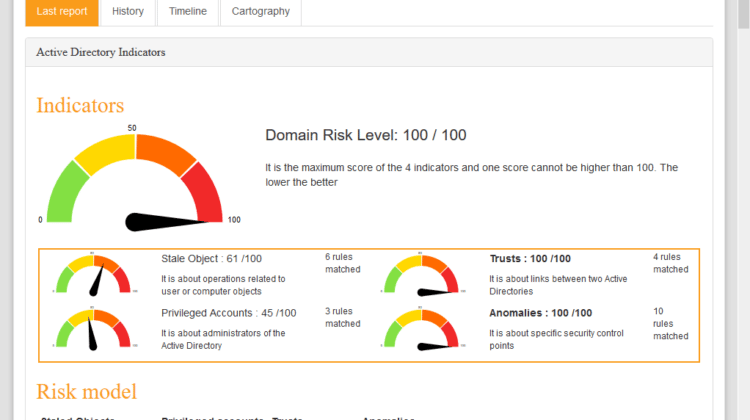Click the Stale Object gauge
The height and width of the screenshot is (420, 750).
coord(94,274)
